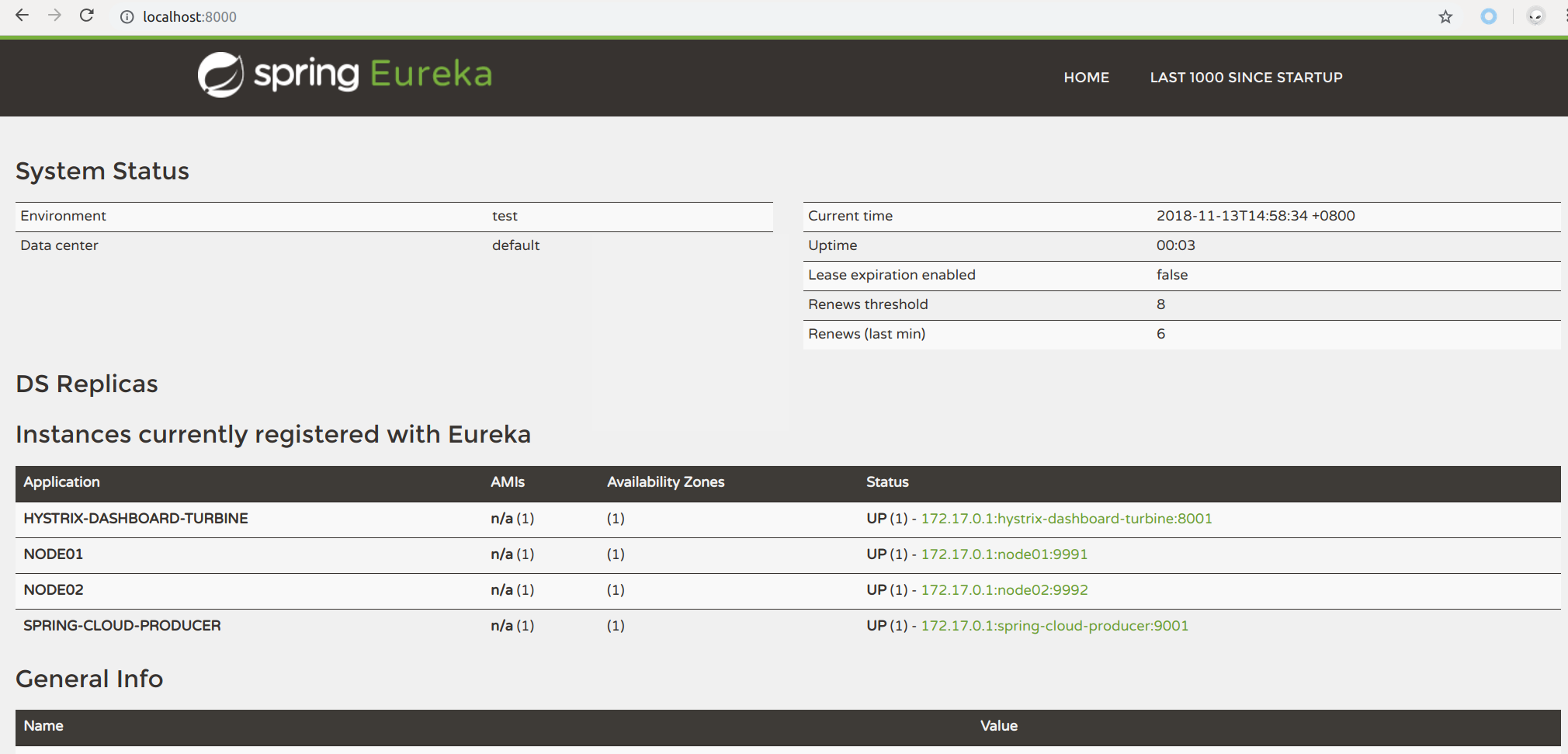Click the n/a (1) AMI cell for HYSTRIX-DASHBOARD-TURBINE
The width and height of the screenshot is (1568, 754).
pos(512,518)
